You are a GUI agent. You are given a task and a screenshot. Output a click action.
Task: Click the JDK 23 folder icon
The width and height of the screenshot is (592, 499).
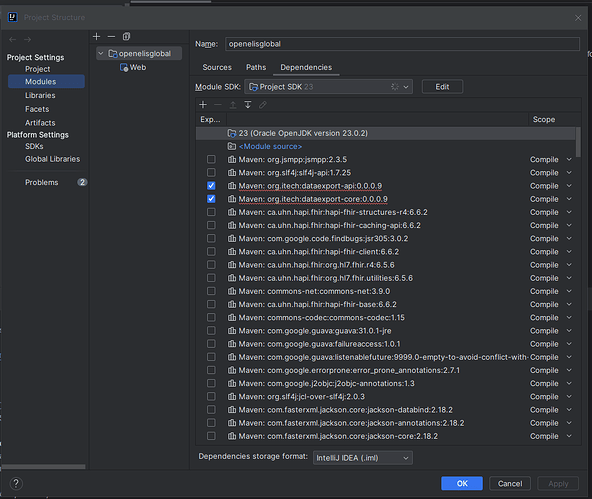232,133
